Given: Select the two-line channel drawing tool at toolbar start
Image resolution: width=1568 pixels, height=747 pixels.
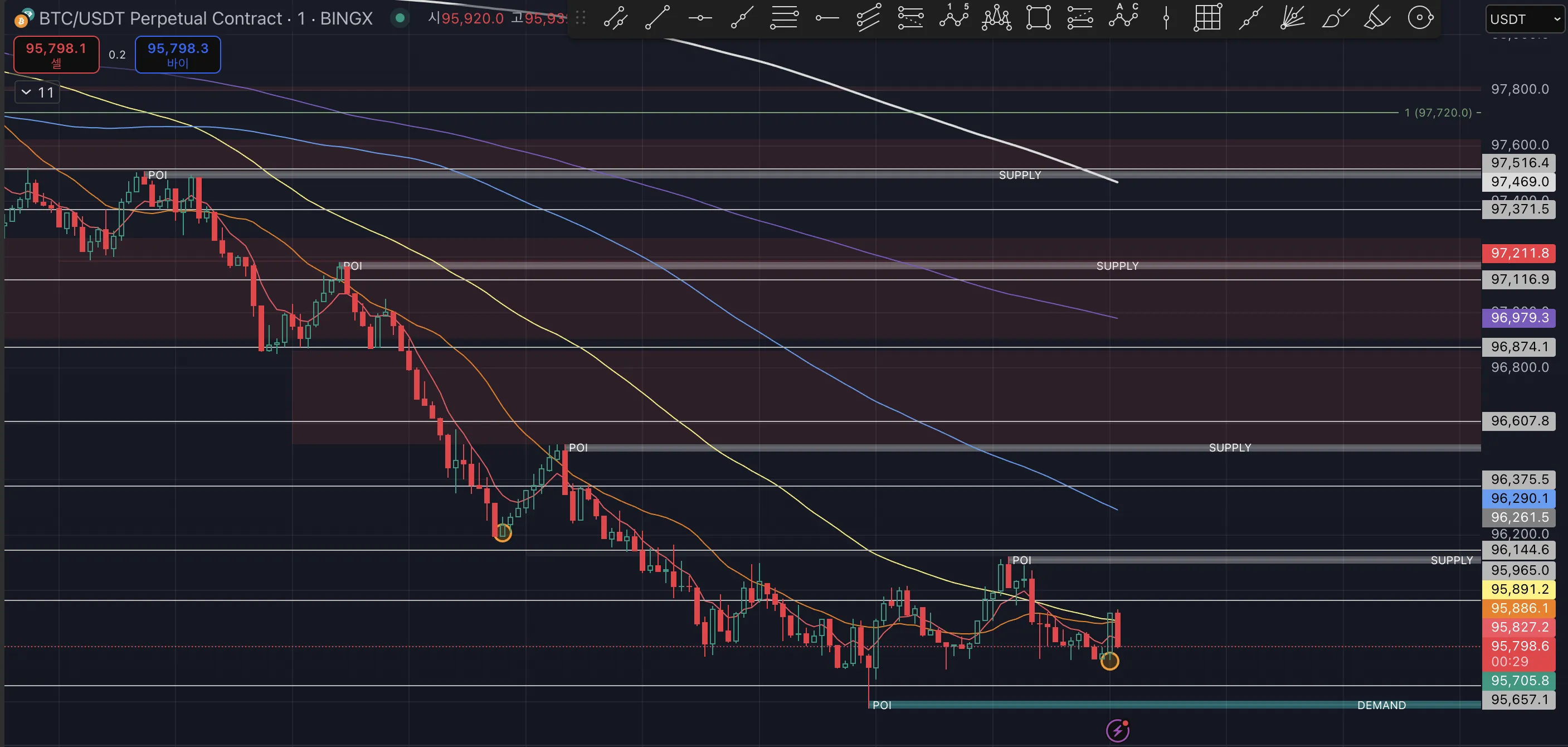Looking at the screenshot, I should click(x=615, y=18).
